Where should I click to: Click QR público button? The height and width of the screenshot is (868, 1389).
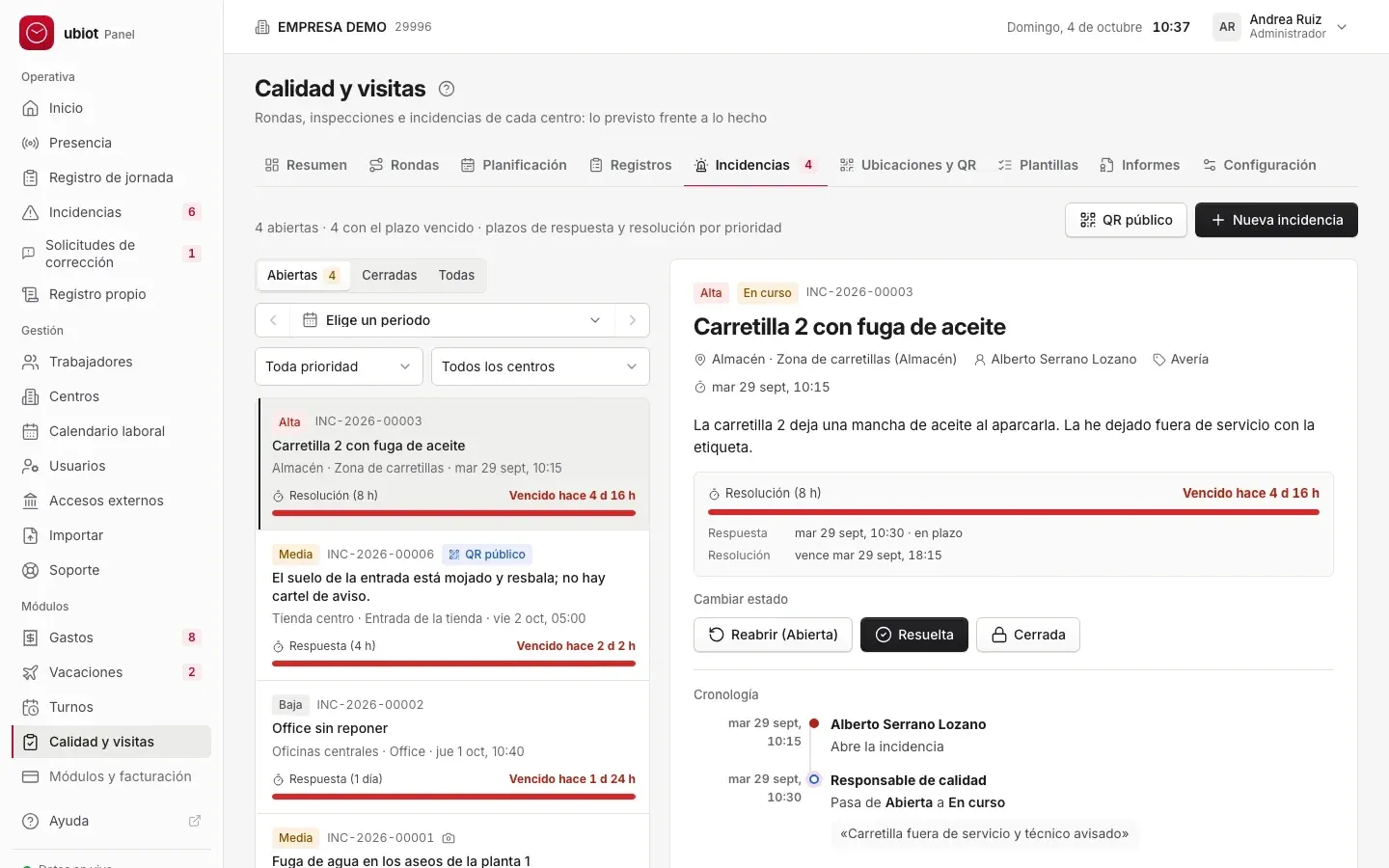click(1126, 220)
